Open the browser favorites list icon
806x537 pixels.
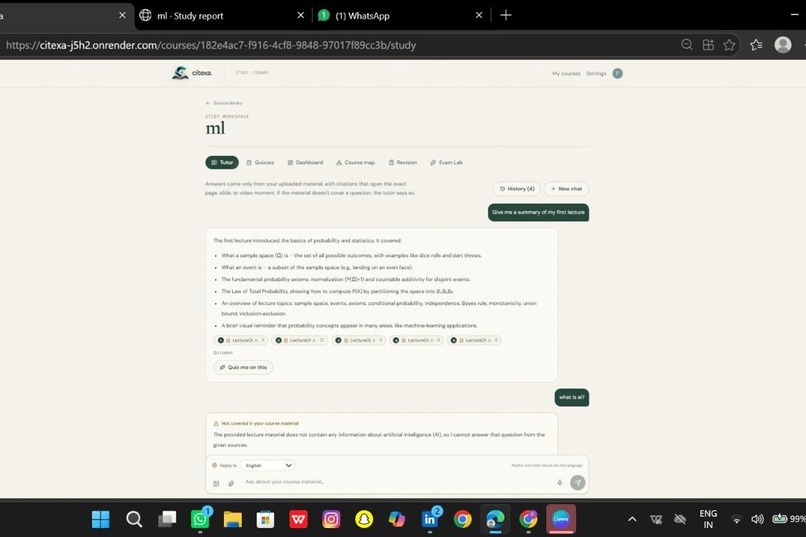click(756, 45)
